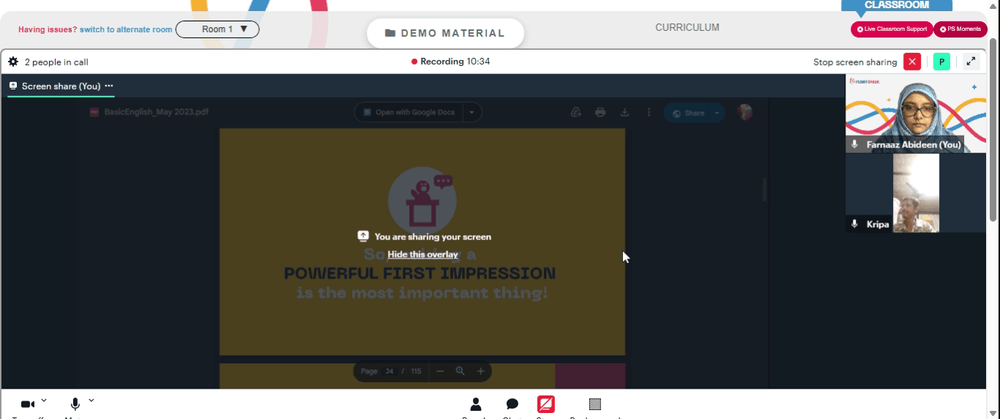Click the Recording 10:34 indicator
Screen dimensions: 1000x419
tap(451, 62)
